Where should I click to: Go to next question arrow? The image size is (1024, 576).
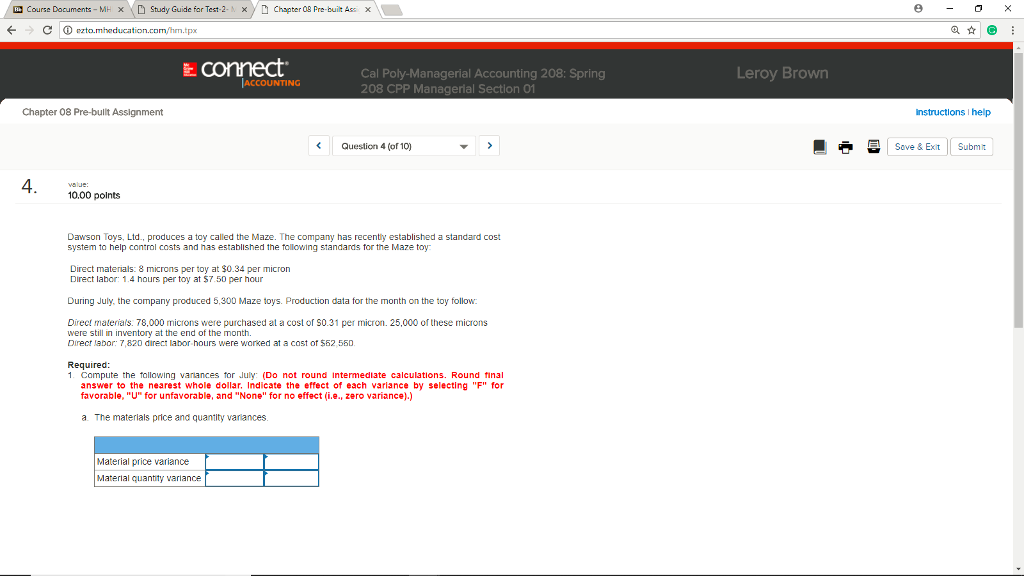tap(489, 146)
